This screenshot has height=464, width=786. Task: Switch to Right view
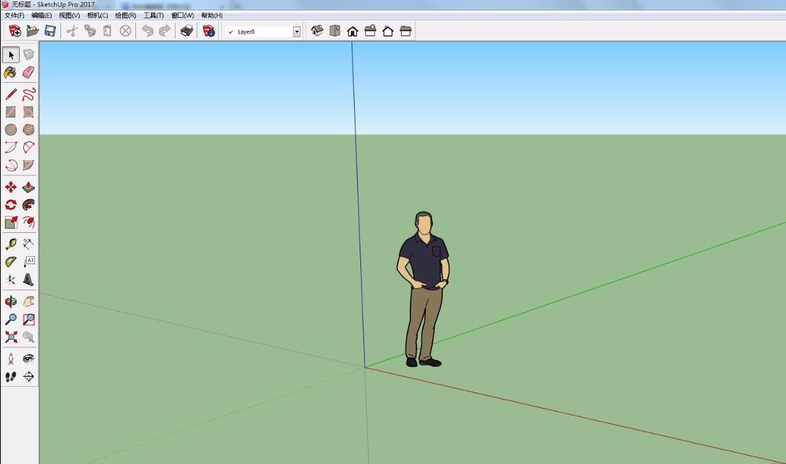coord(370,31)
